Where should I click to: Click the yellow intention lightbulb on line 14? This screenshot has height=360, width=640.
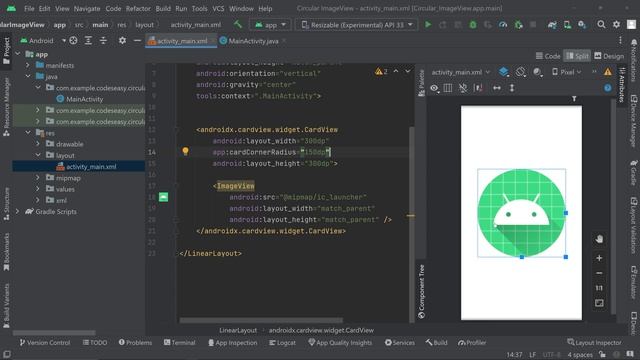(x=185, y=151)
